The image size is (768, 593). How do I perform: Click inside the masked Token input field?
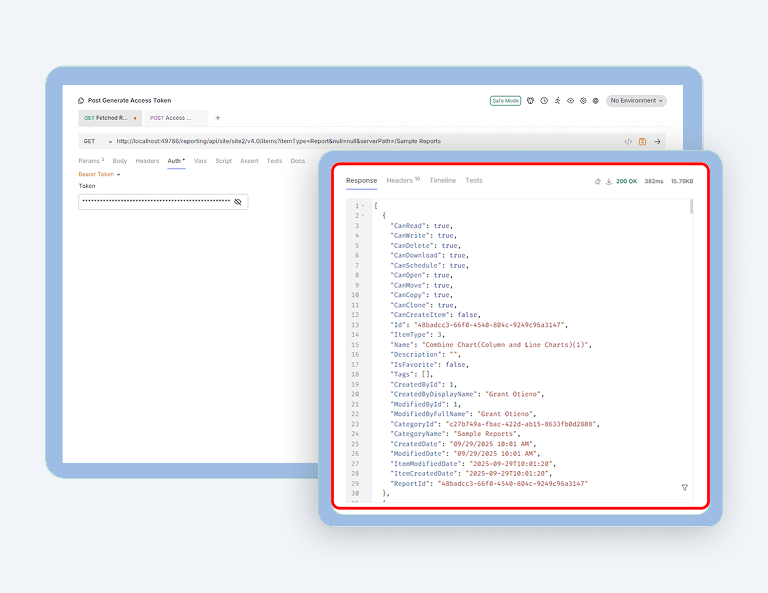pos(163,202)
